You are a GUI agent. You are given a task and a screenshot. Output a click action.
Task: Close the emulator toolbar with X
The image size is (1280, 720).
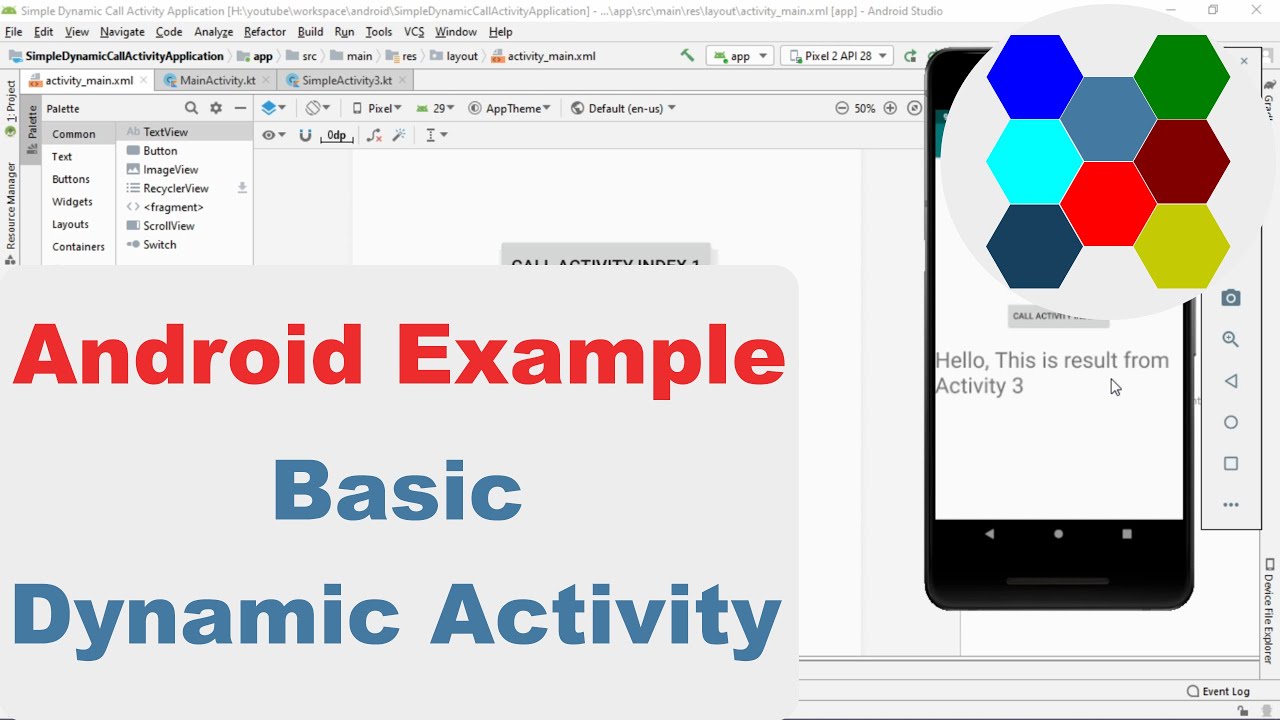pyautogui.click(x=1244, y=61)
